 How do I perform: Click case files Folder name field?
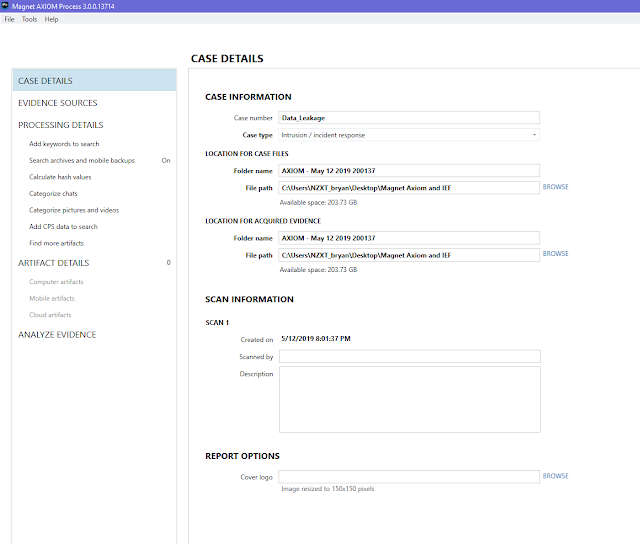pos(409,171)
